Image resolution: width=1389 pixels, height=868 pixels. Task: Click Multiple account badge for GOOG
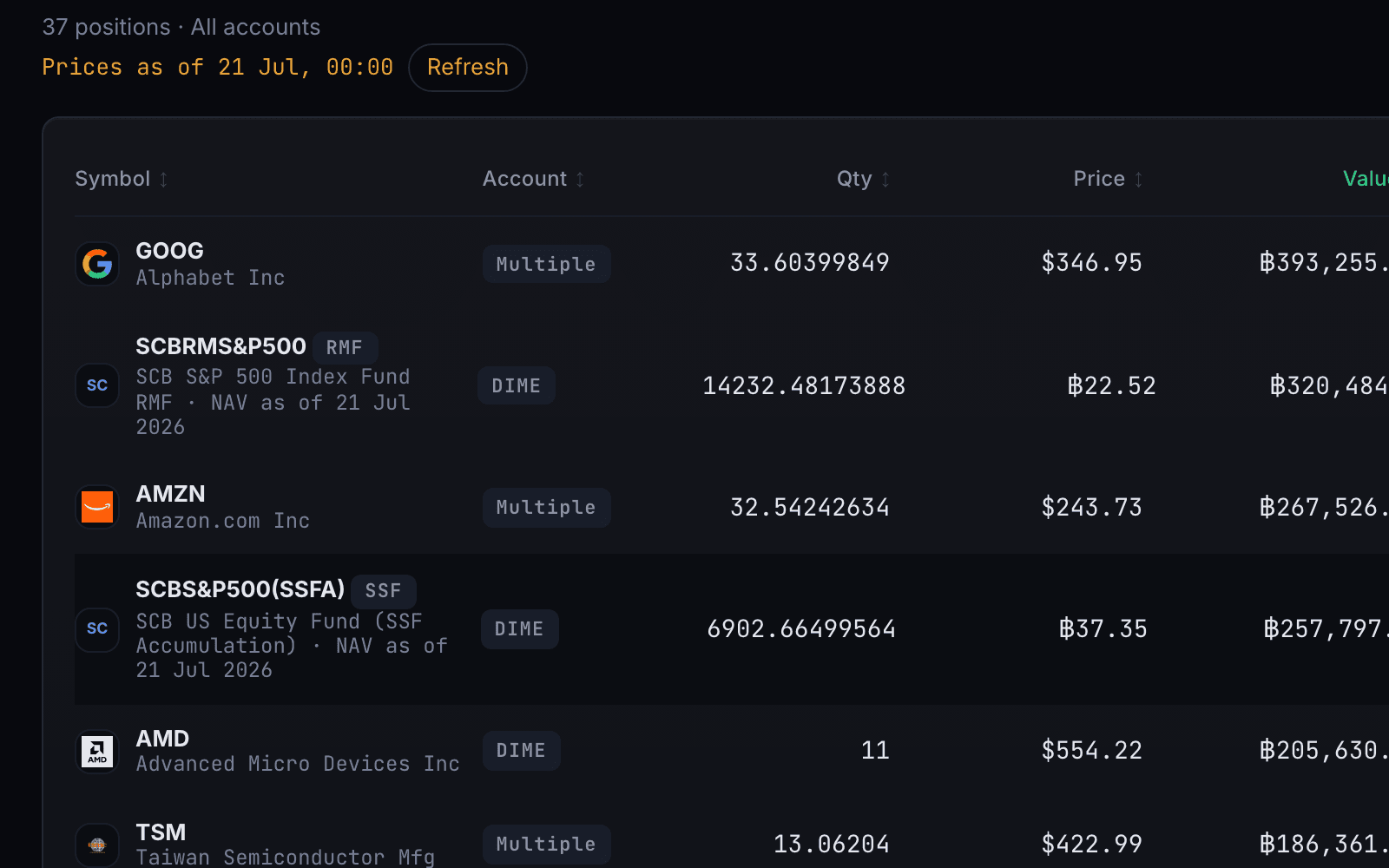pos(546,264)
